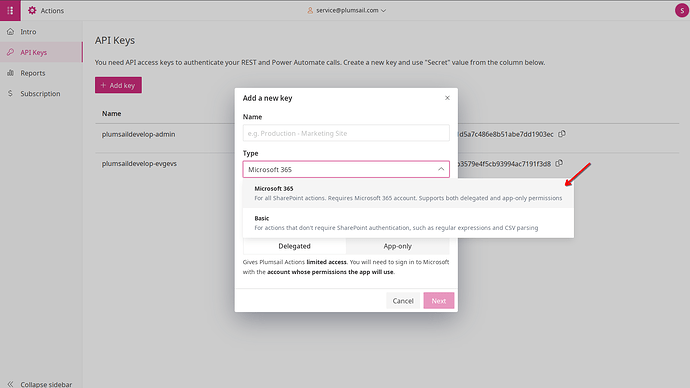690x388 pixels.
Task: Click the plumsaildevelop-admin key name
Action: [x=138, y=134]
